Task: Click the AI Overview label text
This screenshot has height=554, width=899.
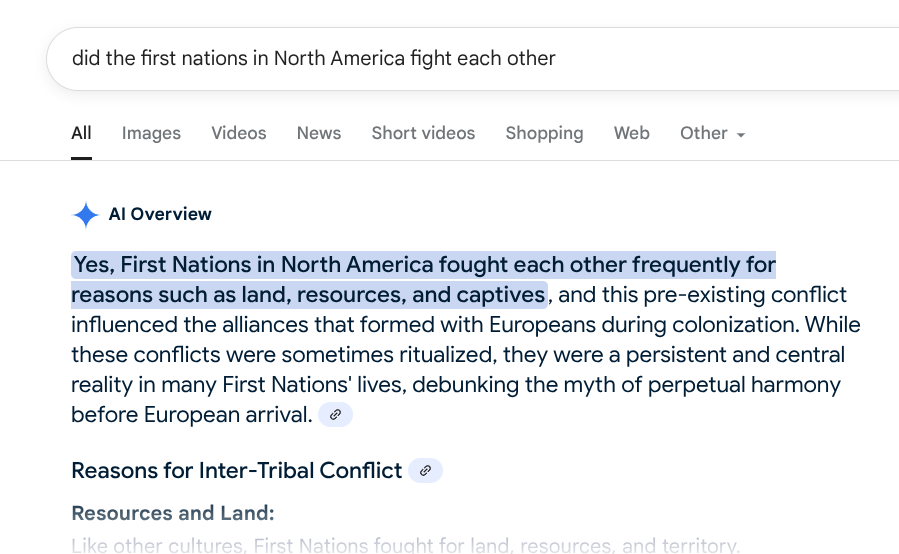Action: tap(160, 214)
